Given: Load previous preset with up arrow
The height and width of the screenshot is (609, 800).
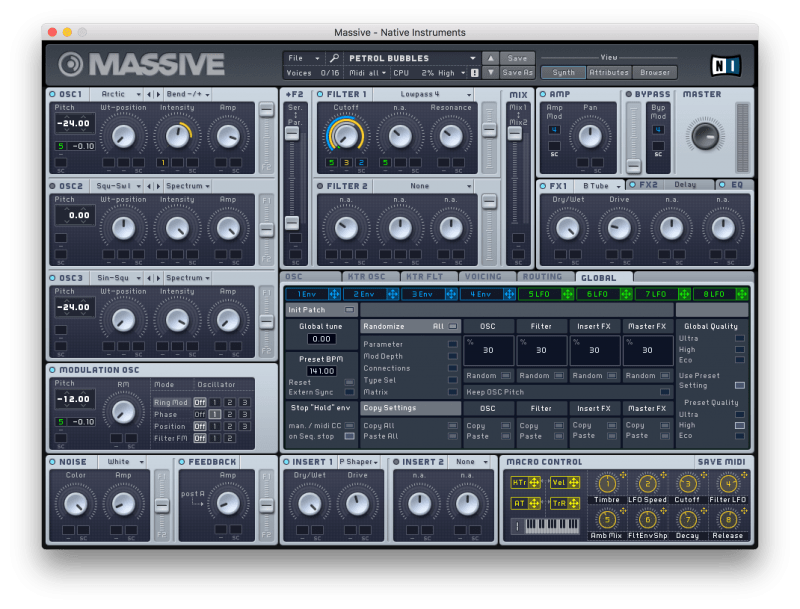Looking at the screenshot, I should [x=490, y=58].
